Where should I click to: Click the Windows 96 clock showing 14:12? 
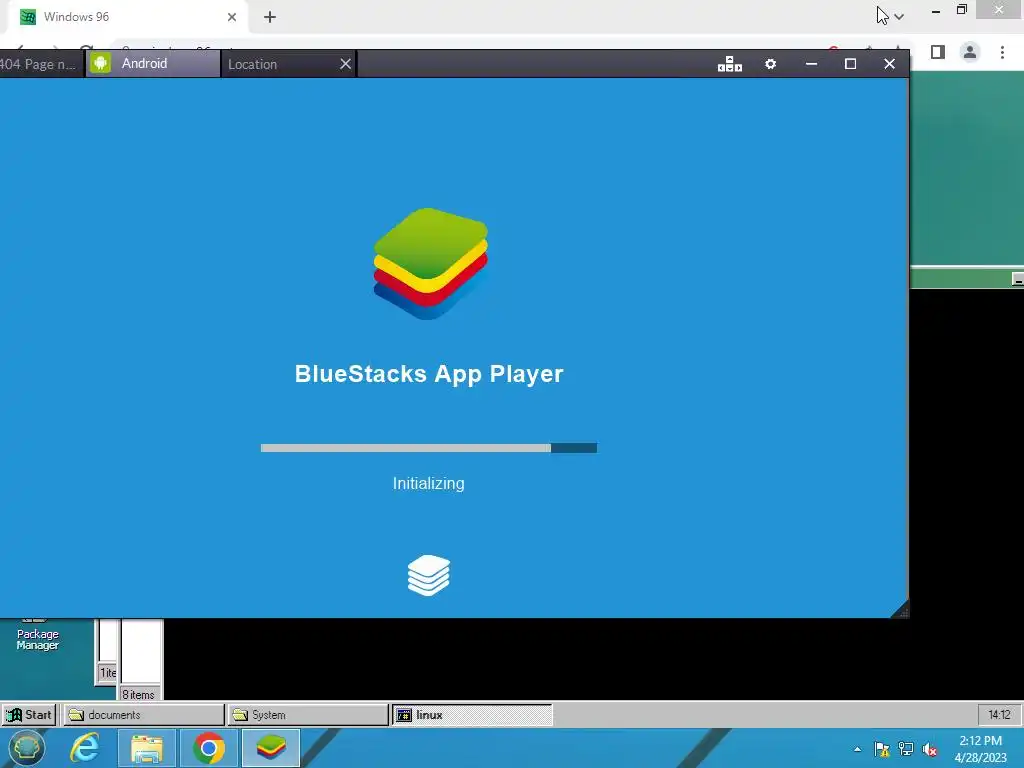click(999, 714)
